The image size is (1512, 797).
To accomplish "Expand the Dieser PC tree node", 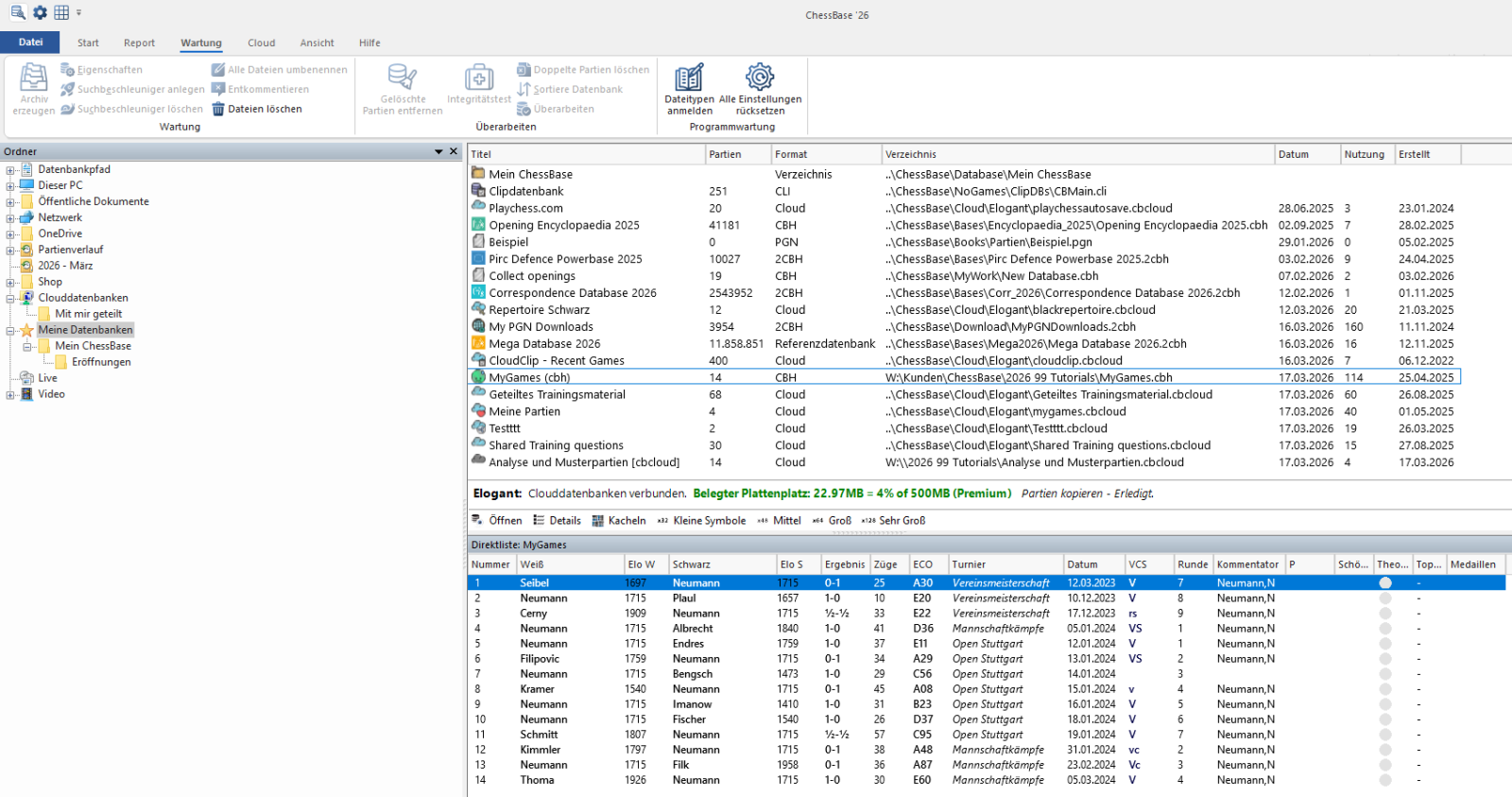I will [x=10, y=186].
